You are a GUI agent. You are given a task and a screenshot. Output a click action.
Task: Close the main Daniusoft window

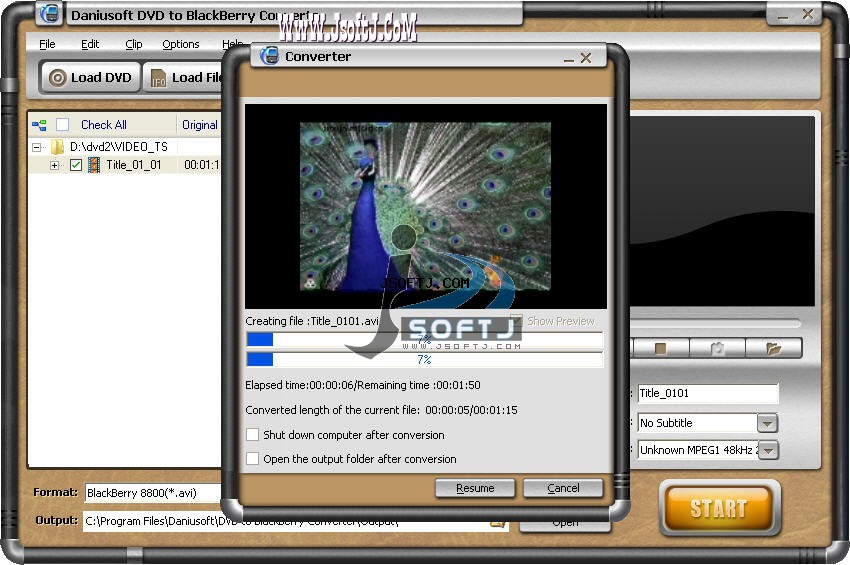[808, 15]
